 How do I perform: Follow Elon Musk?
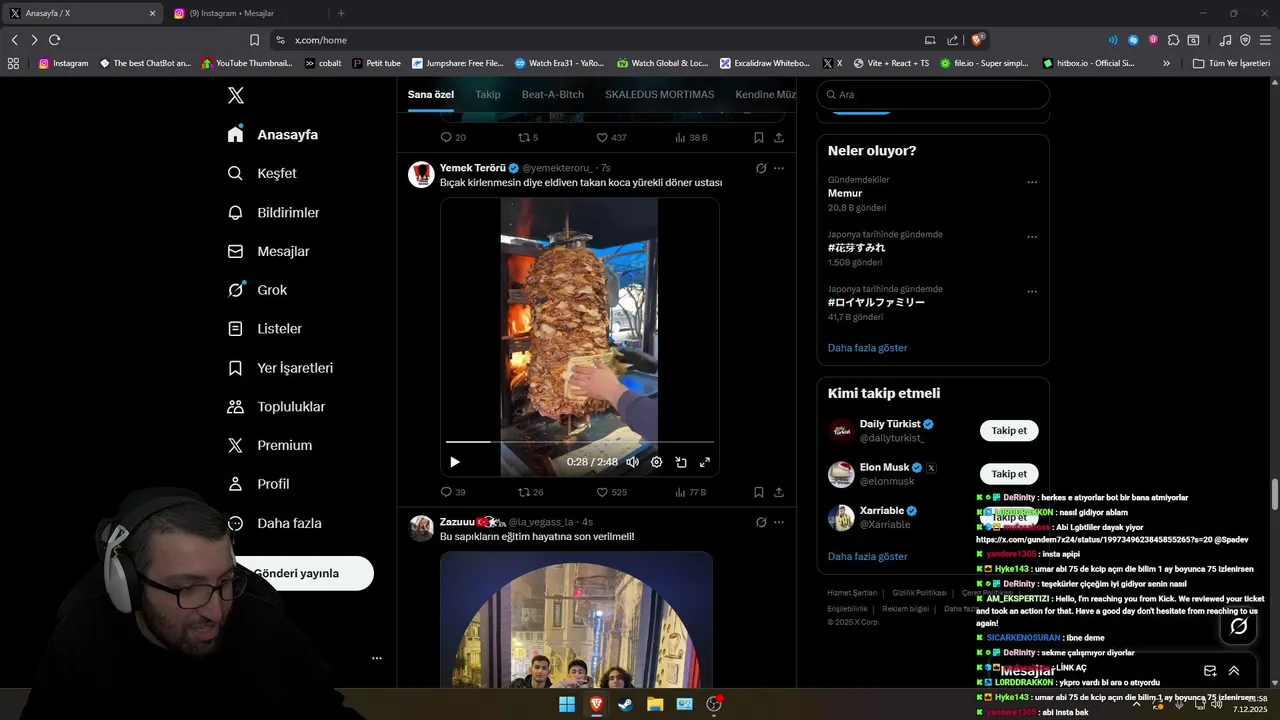point(1009,474)
